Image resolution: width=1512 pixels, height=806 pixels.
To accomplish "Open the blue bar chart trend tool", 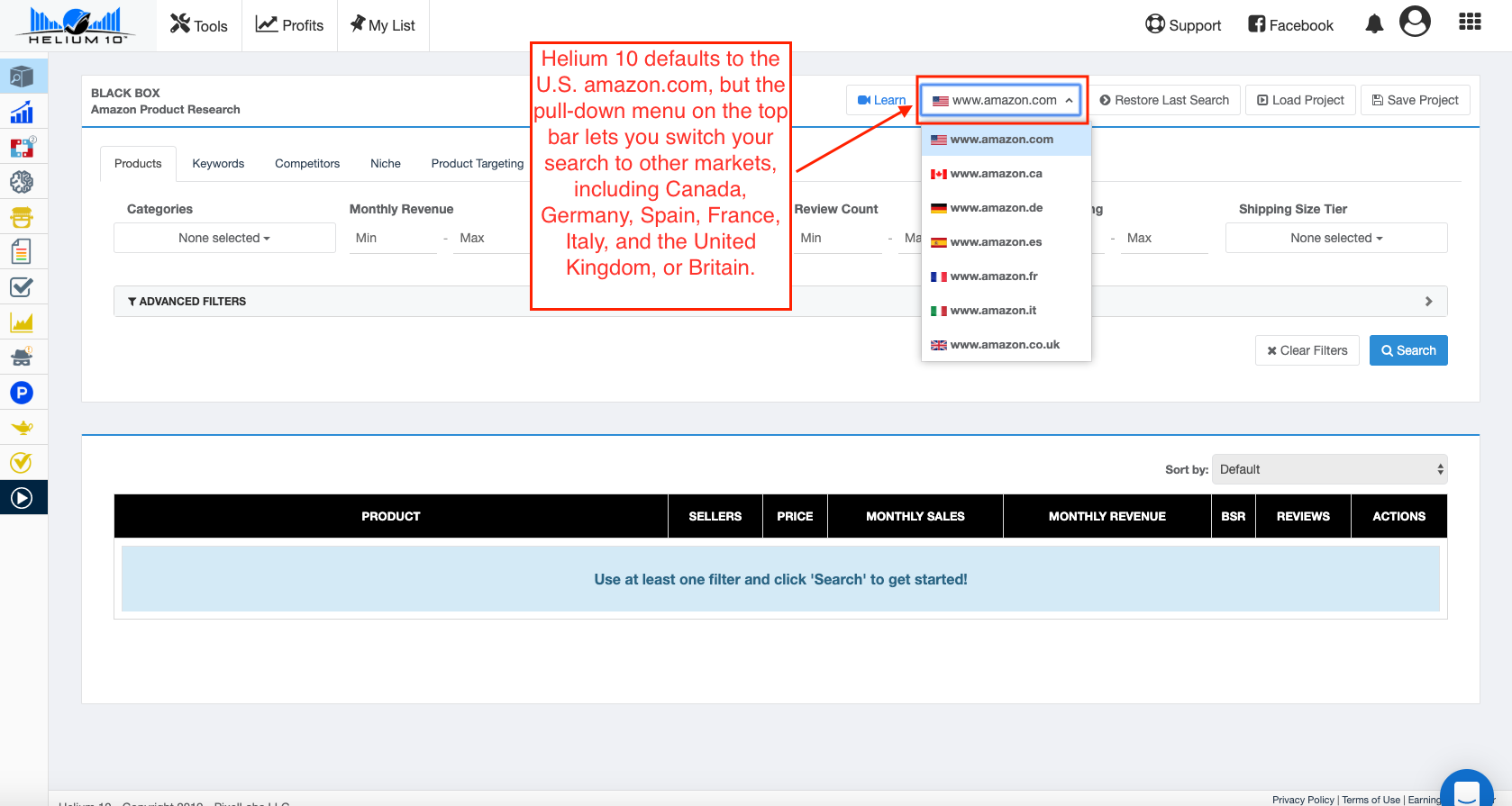I will click(x=22, y=113).
